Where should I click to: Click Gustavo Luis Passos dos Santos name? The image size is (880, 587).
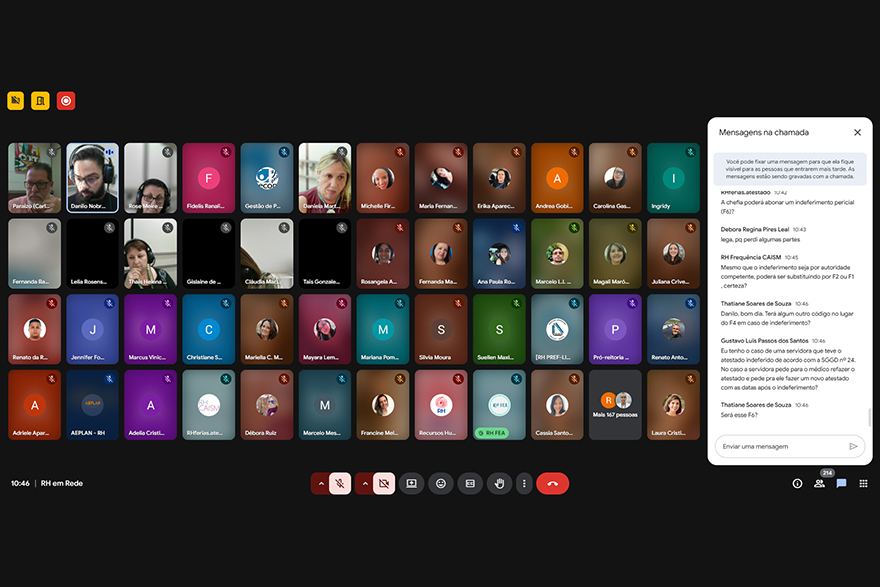(764, 341)
